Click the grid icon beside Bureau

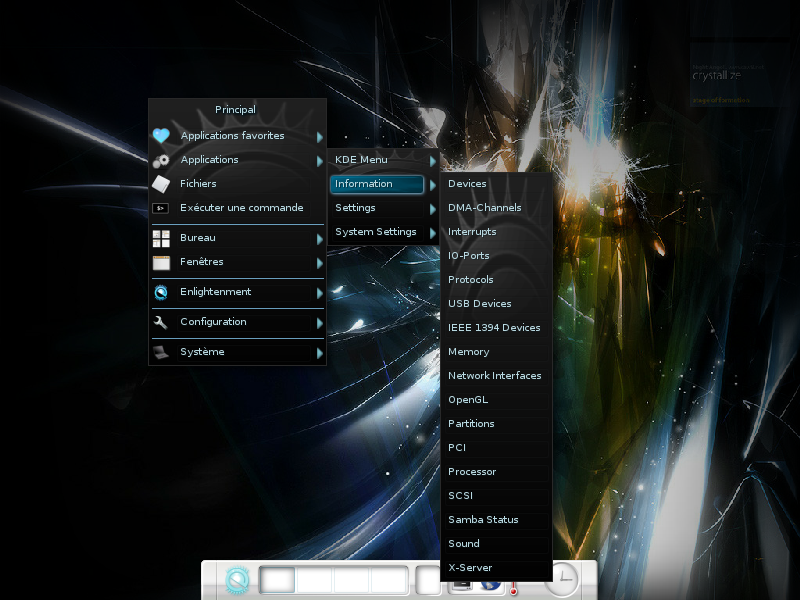point(161,238)
